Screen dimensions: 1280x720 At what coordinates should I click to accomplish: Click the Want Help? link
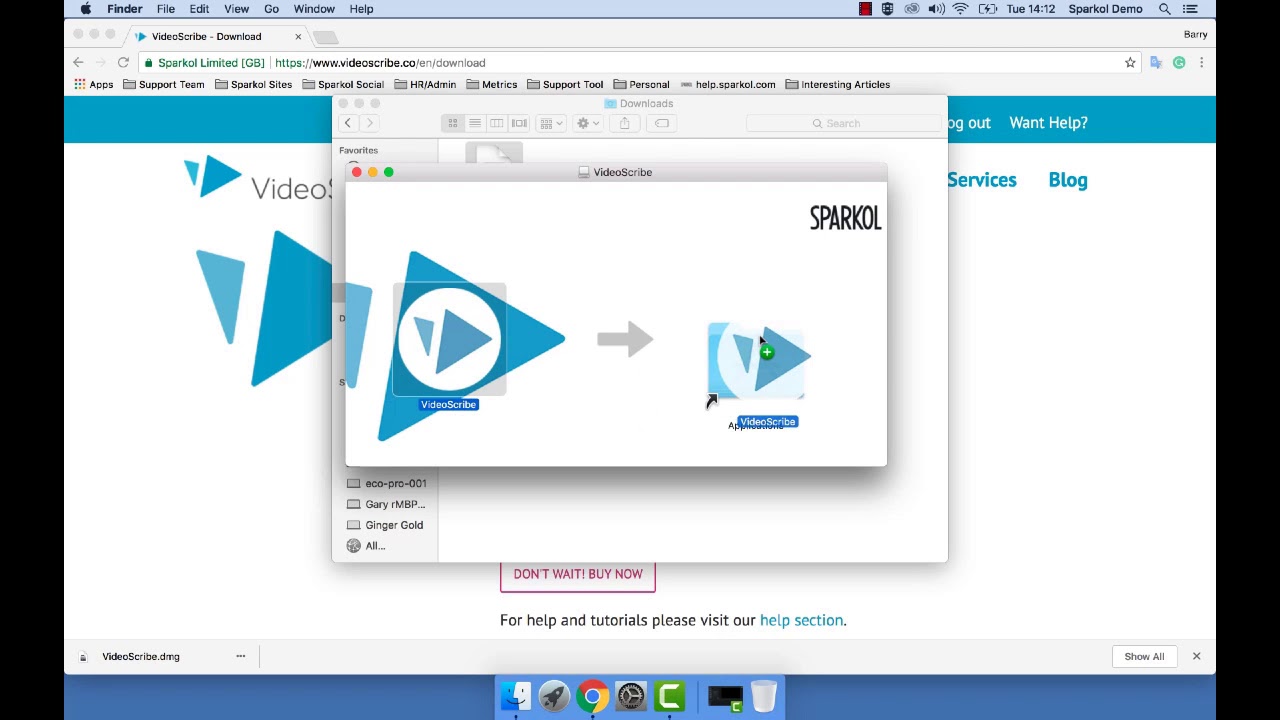1048,122
